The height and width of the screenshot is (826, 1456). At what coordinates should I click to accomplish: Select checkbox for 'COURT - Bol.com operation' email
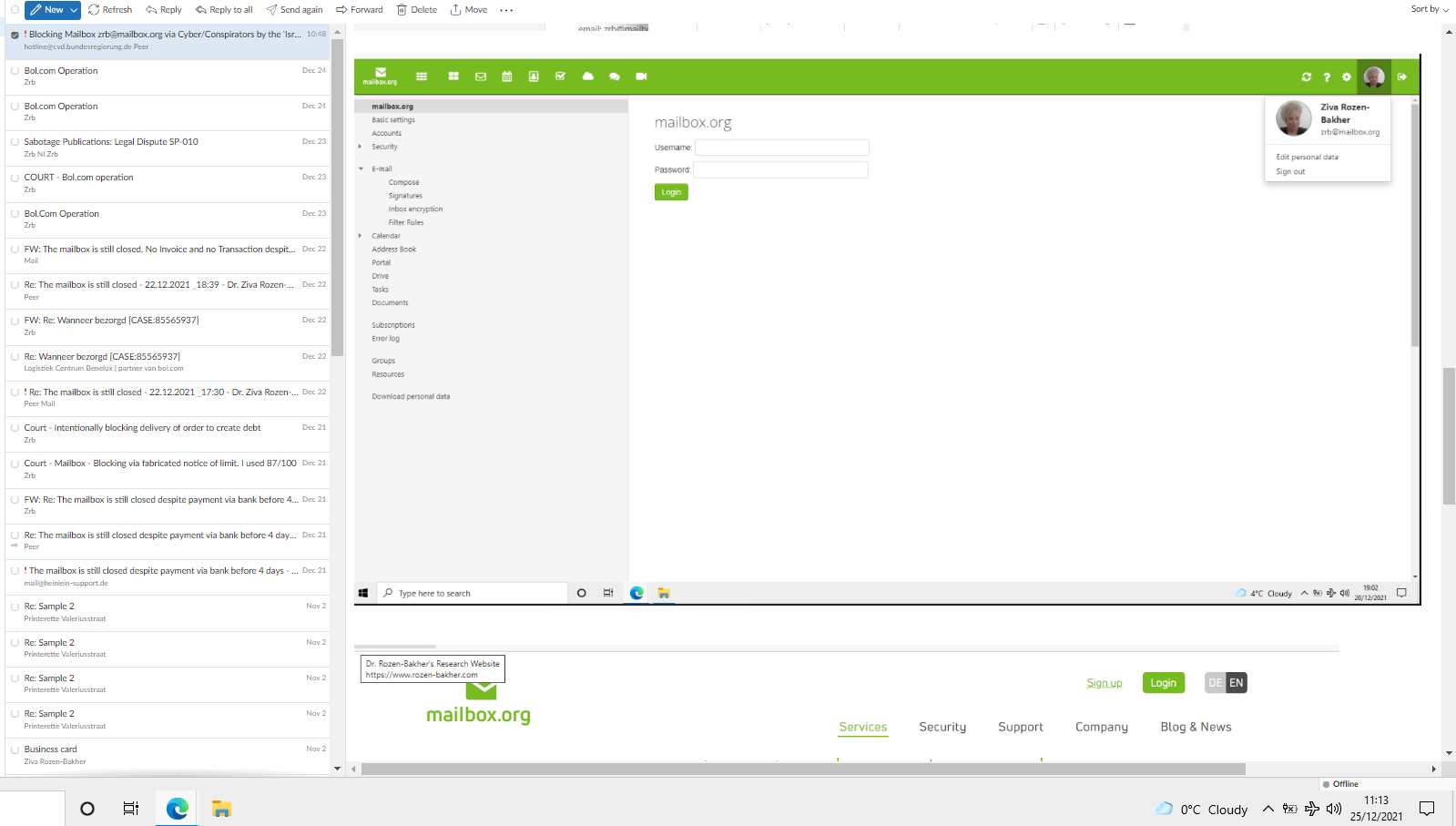coord(15,178)
